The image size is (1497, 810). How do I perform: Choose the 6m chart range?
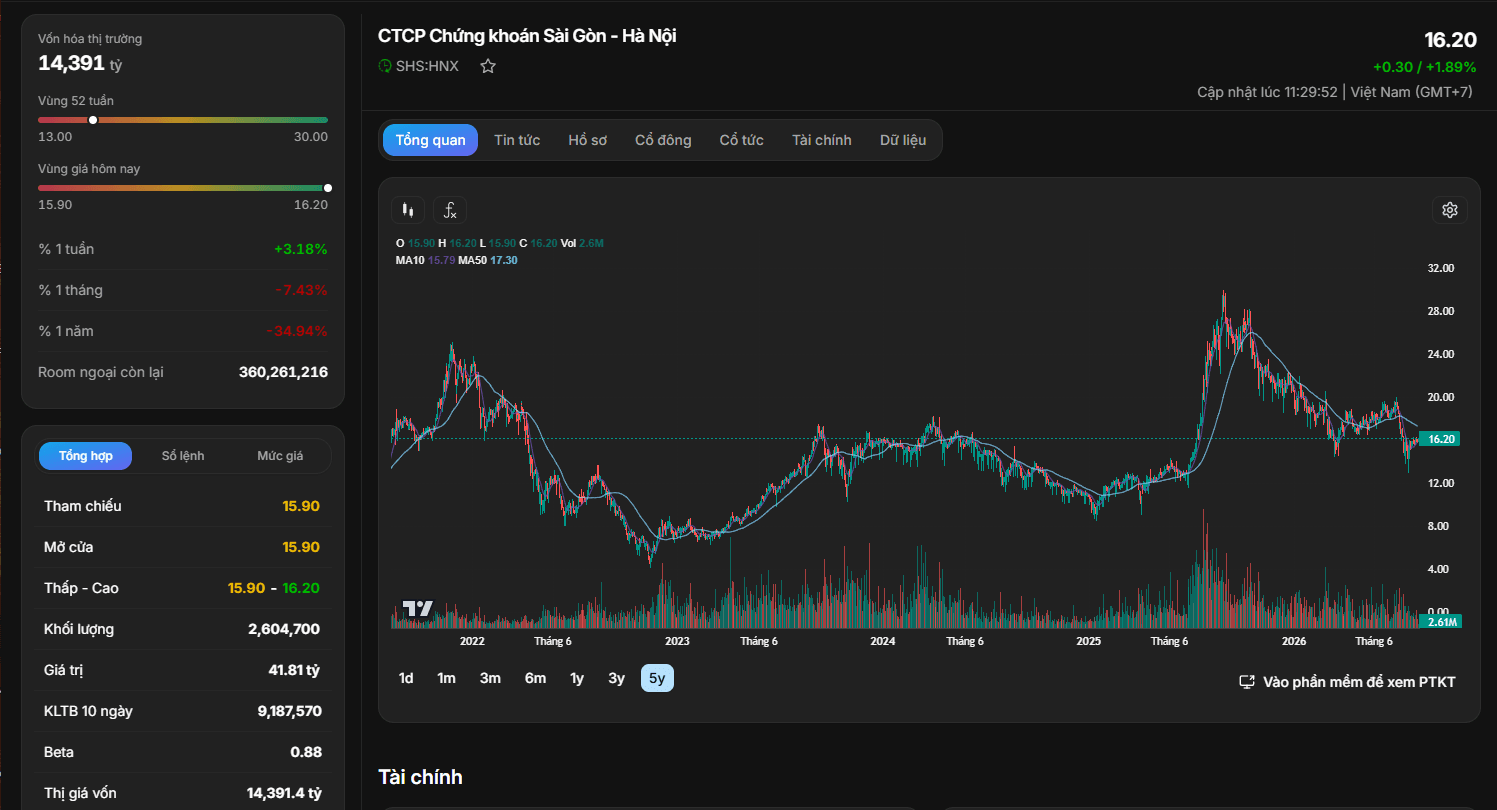tap(535, 678)
